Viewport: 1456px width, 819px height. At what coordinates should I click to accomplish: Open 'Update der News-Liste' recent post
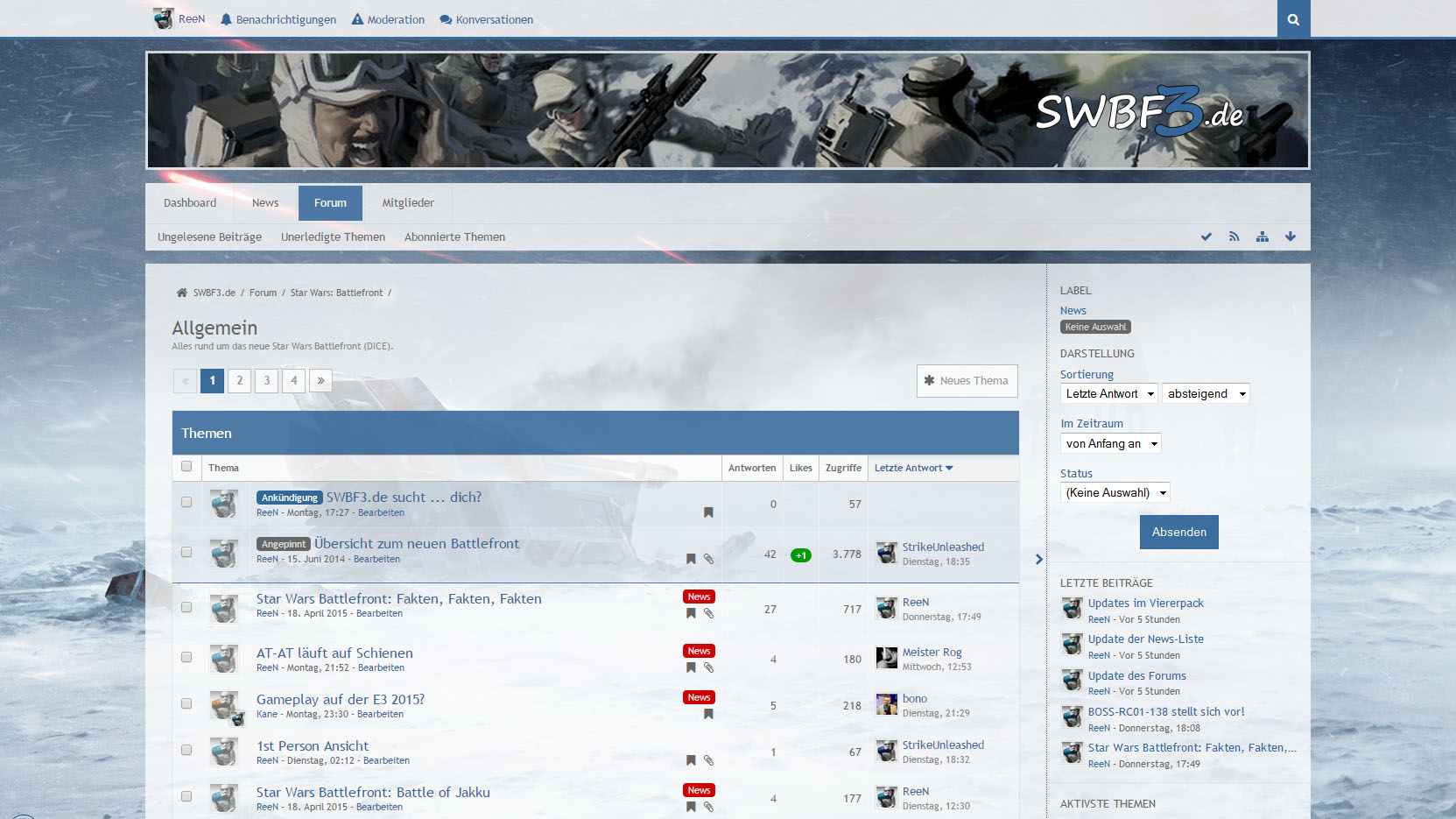(1145, 639)
